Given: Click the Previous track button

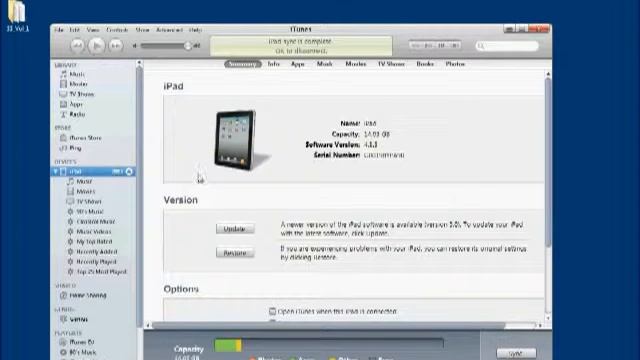Looking at the screenshot, I should pyautogui.click(x=78, y=45).
